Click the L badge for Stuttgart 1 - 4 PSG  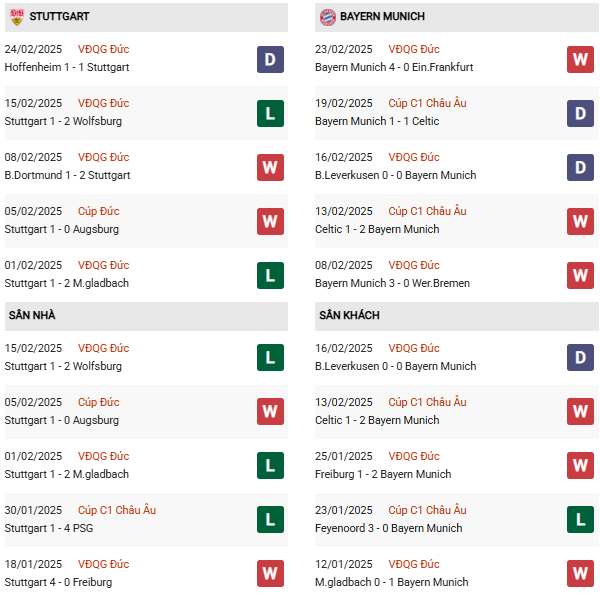[x=270, y=520]
